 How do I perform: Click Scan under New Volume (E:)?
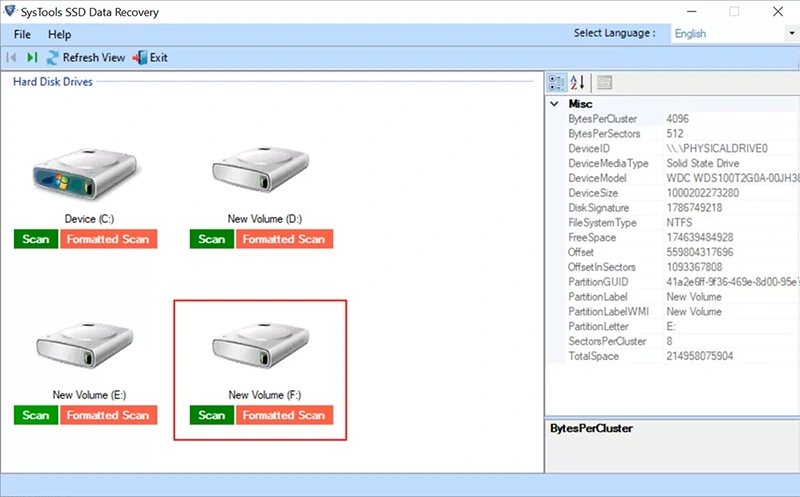coord(36,415)
